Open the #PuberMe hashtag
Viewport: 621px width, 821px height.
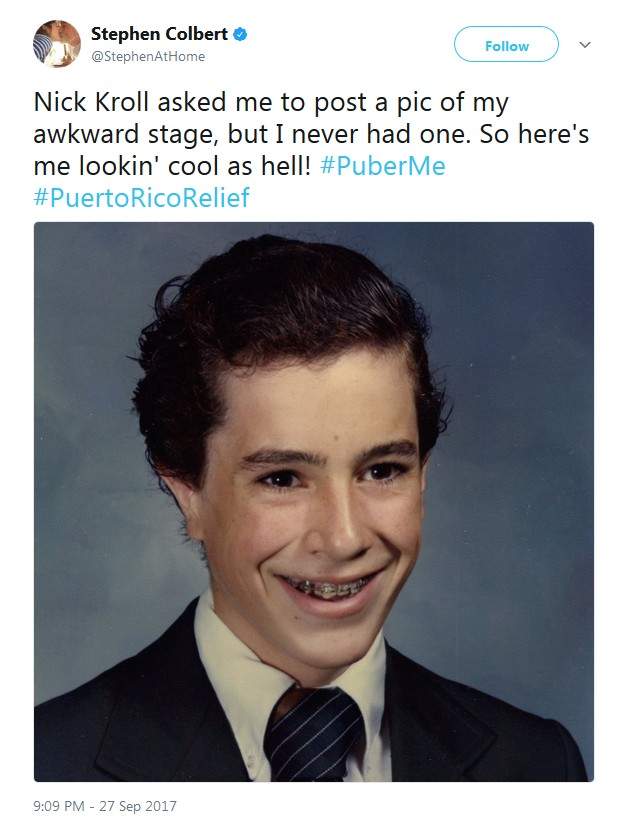(x=384, y=165)
